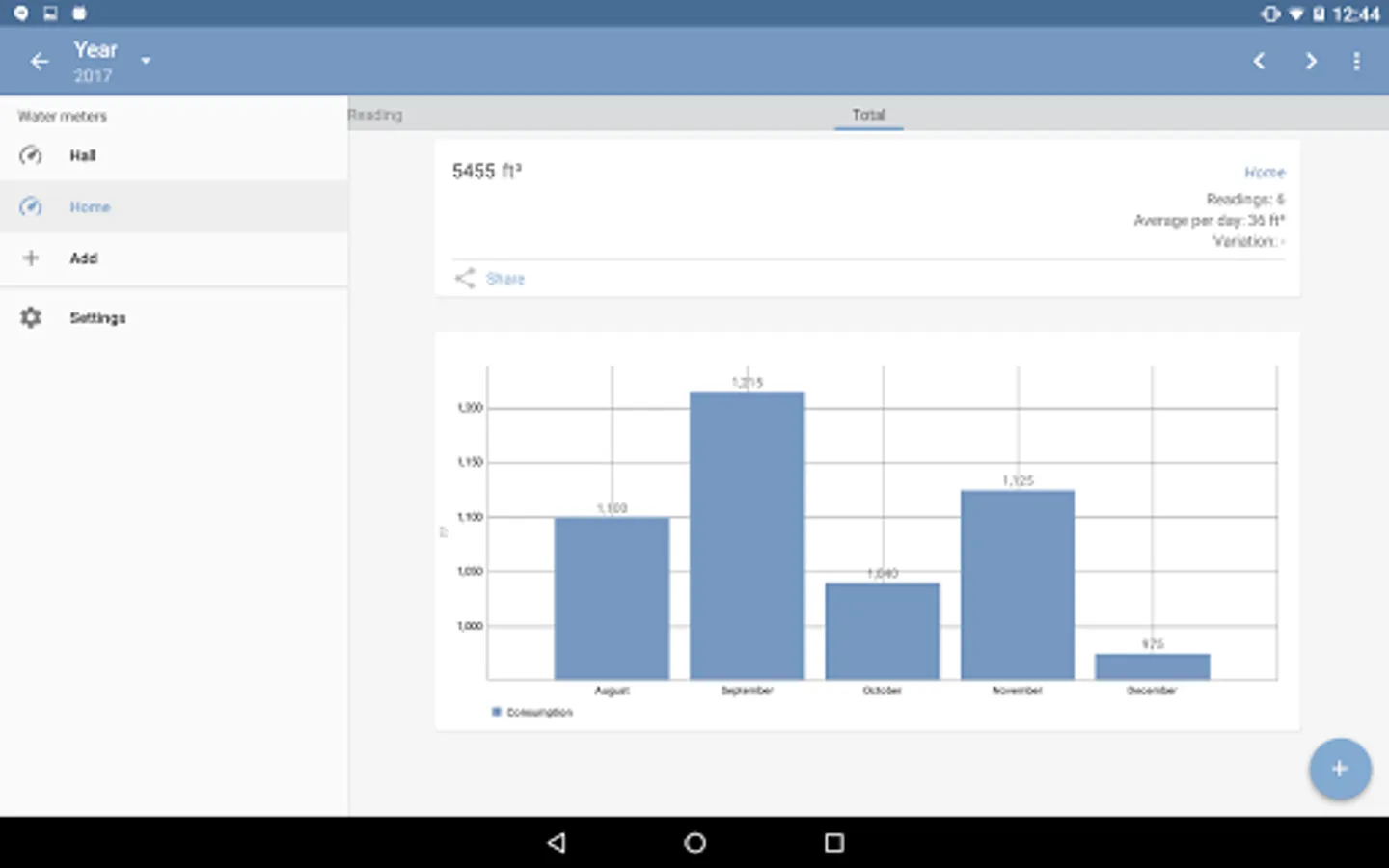Switch to the Reading tab
The height and width of the screenshot is (868, 1389).
375,115
